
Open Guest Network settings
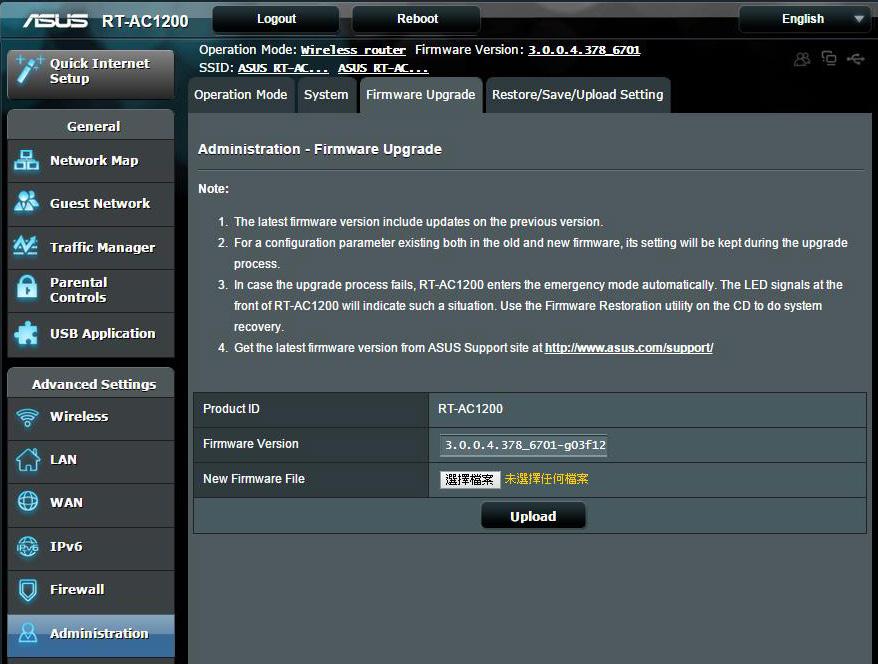91,204
